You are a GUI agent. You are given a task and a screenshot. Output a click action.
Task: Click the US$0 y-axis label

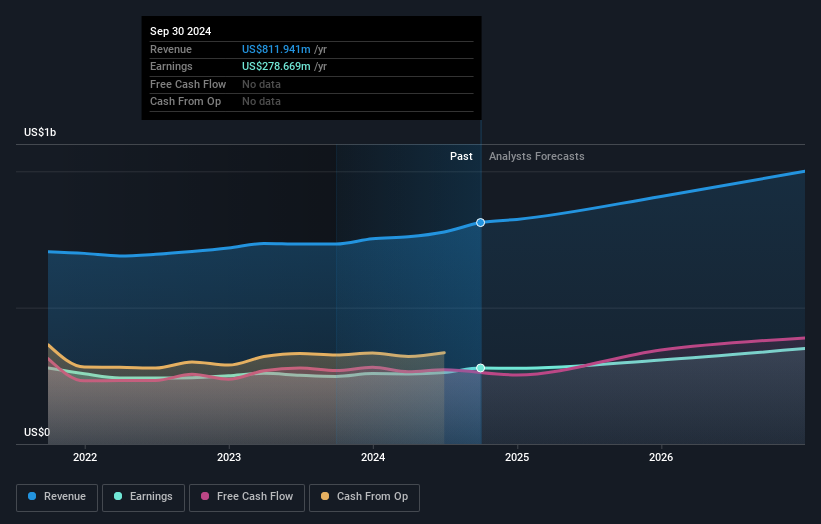point(37,432)
